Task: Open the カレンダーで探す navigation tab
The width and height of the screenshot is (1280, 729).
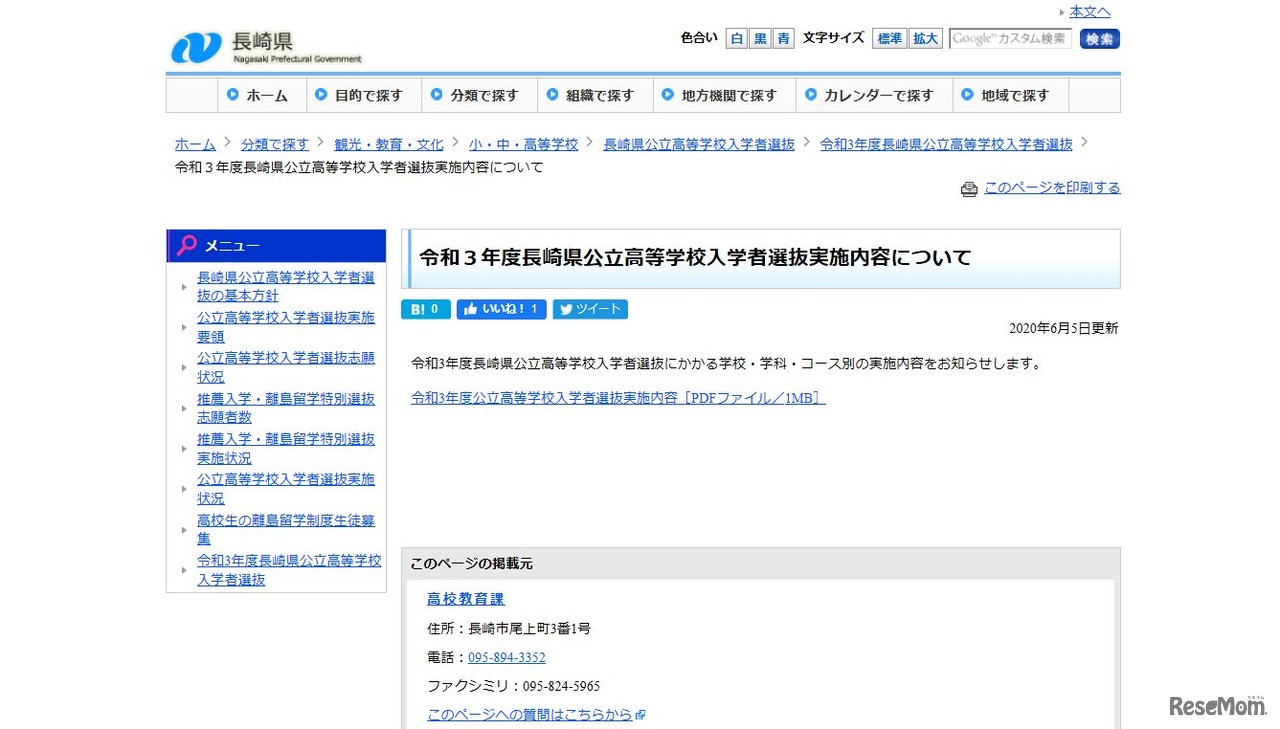Action: pyautogui.click(x=873, y=94)
